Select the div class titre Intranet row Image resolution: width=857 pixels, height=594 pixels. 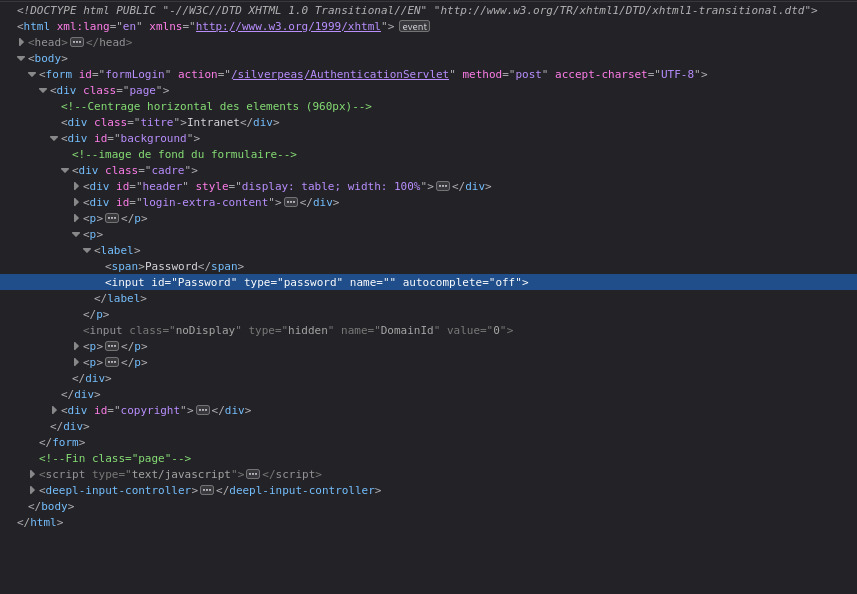170,122
